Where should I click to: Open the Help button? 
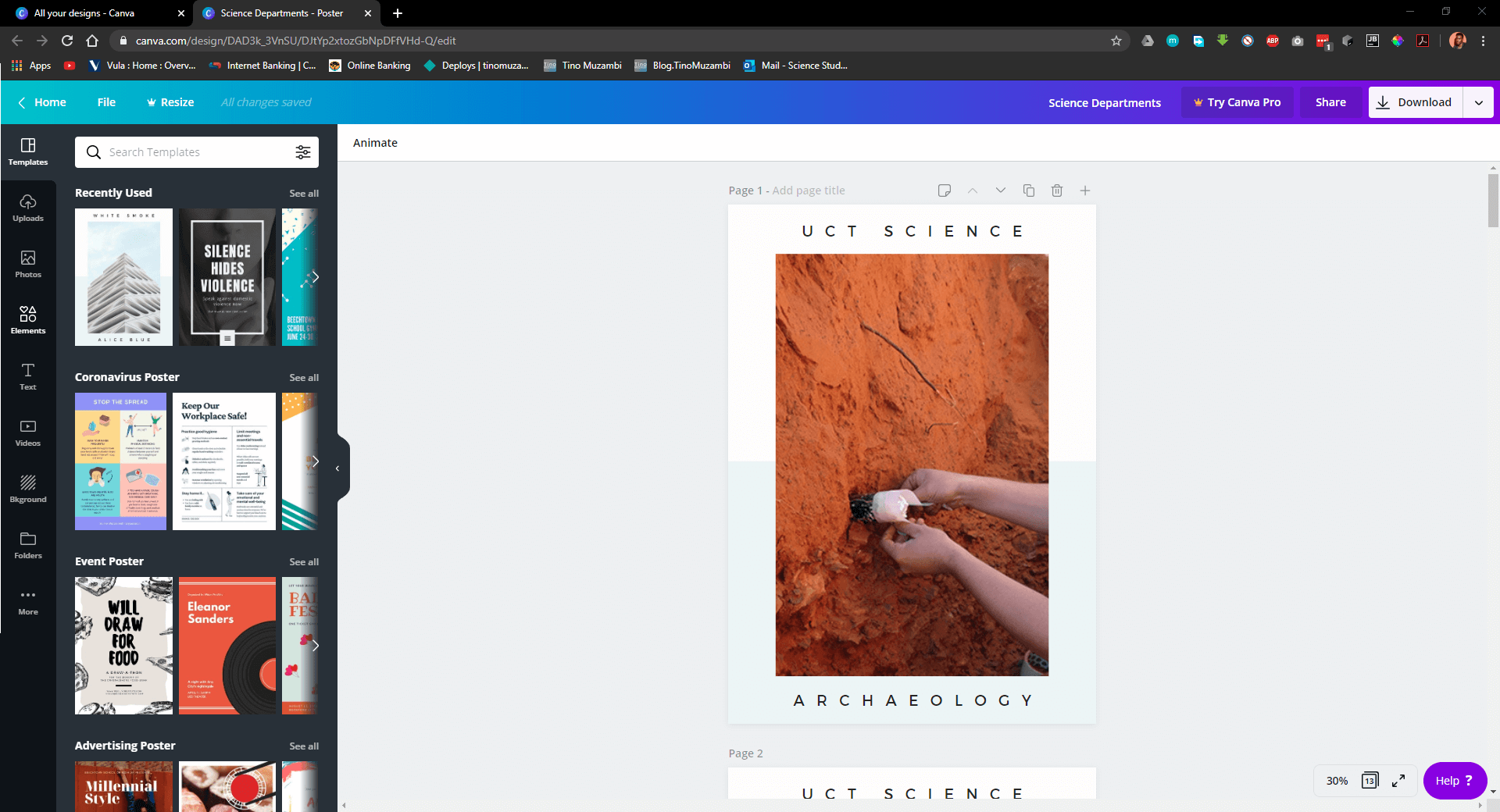coord(1455,781)
